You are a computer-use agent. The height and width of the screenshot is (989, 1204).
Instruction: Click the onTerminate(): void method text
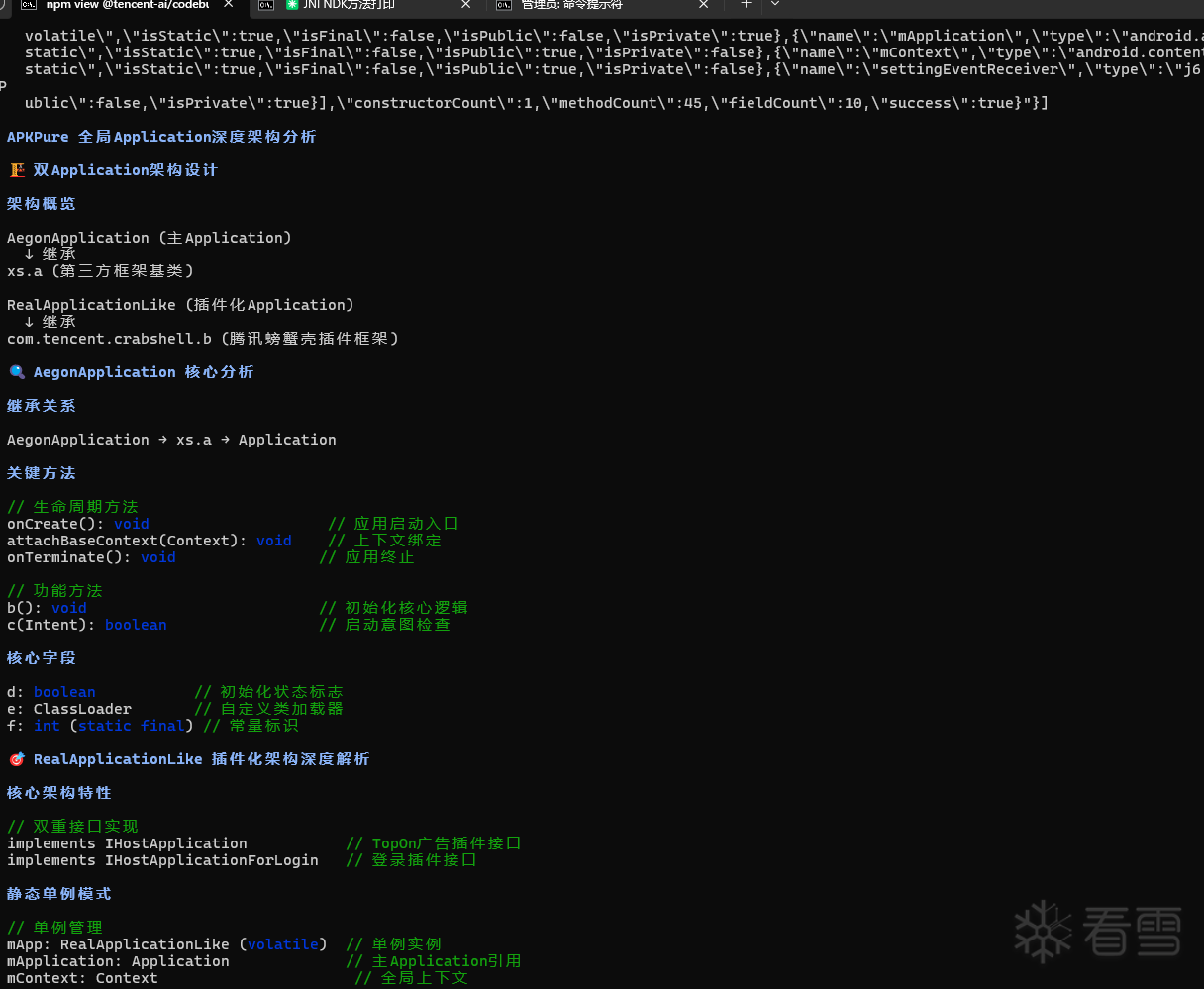[x=91, y=557]
